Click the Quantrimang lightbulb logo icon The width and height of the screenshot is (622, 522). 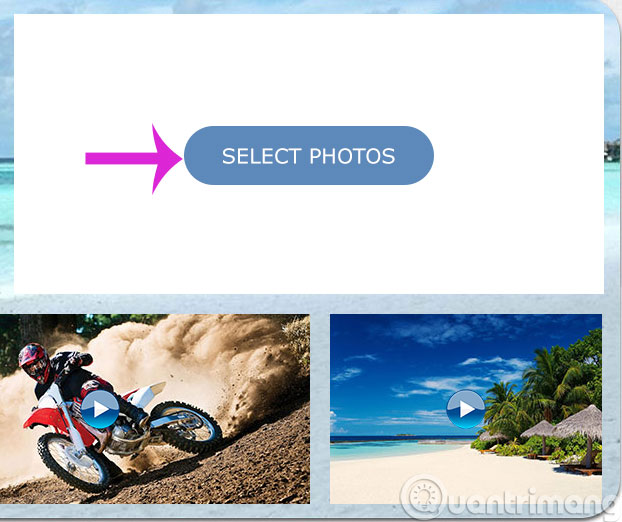[422, 496]
